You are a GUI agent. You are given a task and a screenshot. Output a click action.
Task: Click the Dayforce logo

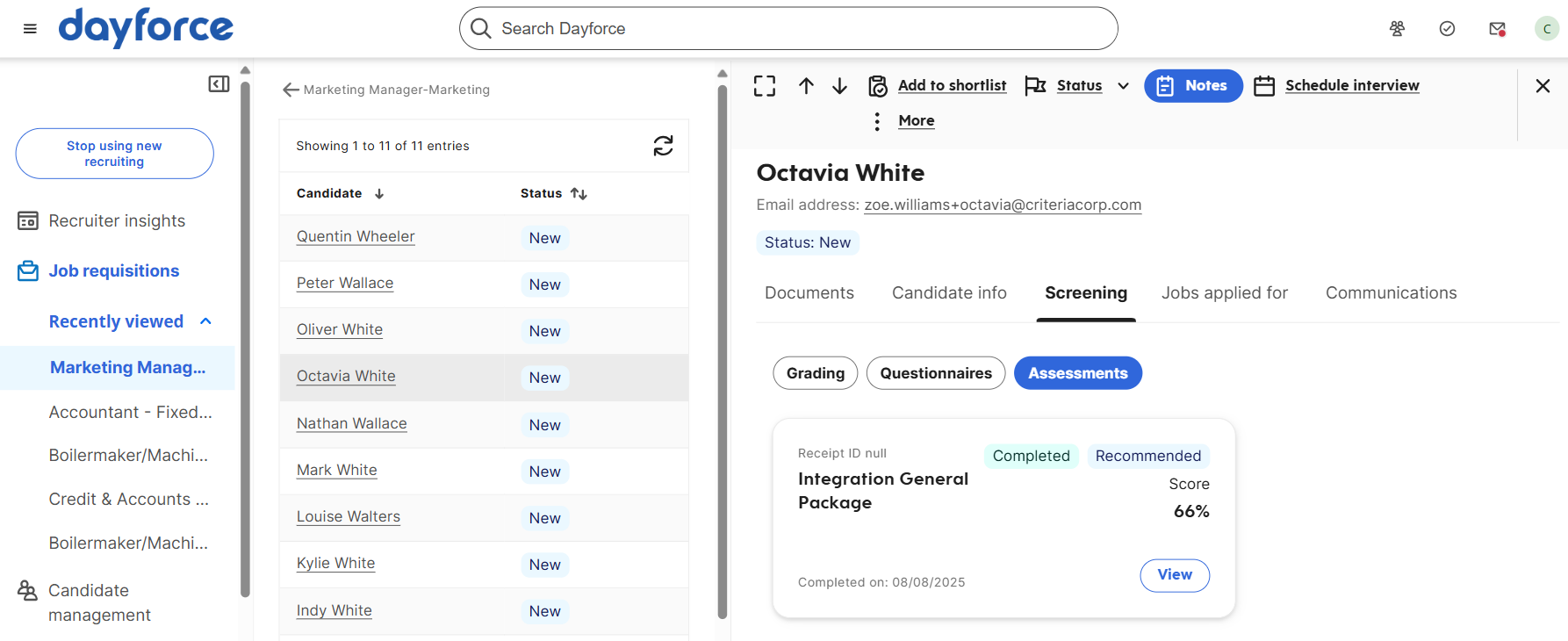[146, 28]
